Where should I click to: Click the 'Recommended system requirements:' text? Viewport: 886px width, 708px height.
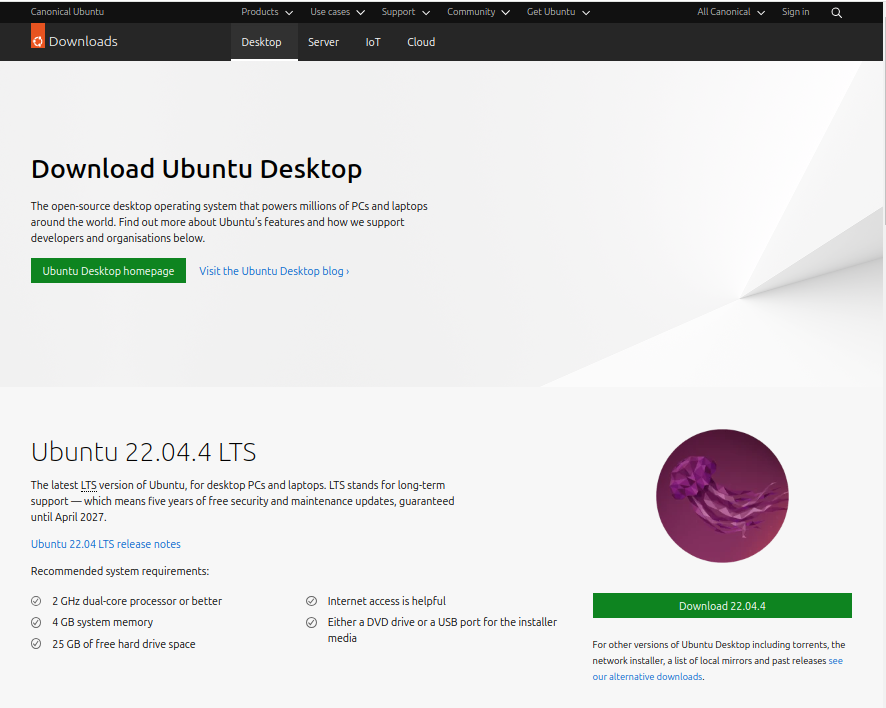120,571
